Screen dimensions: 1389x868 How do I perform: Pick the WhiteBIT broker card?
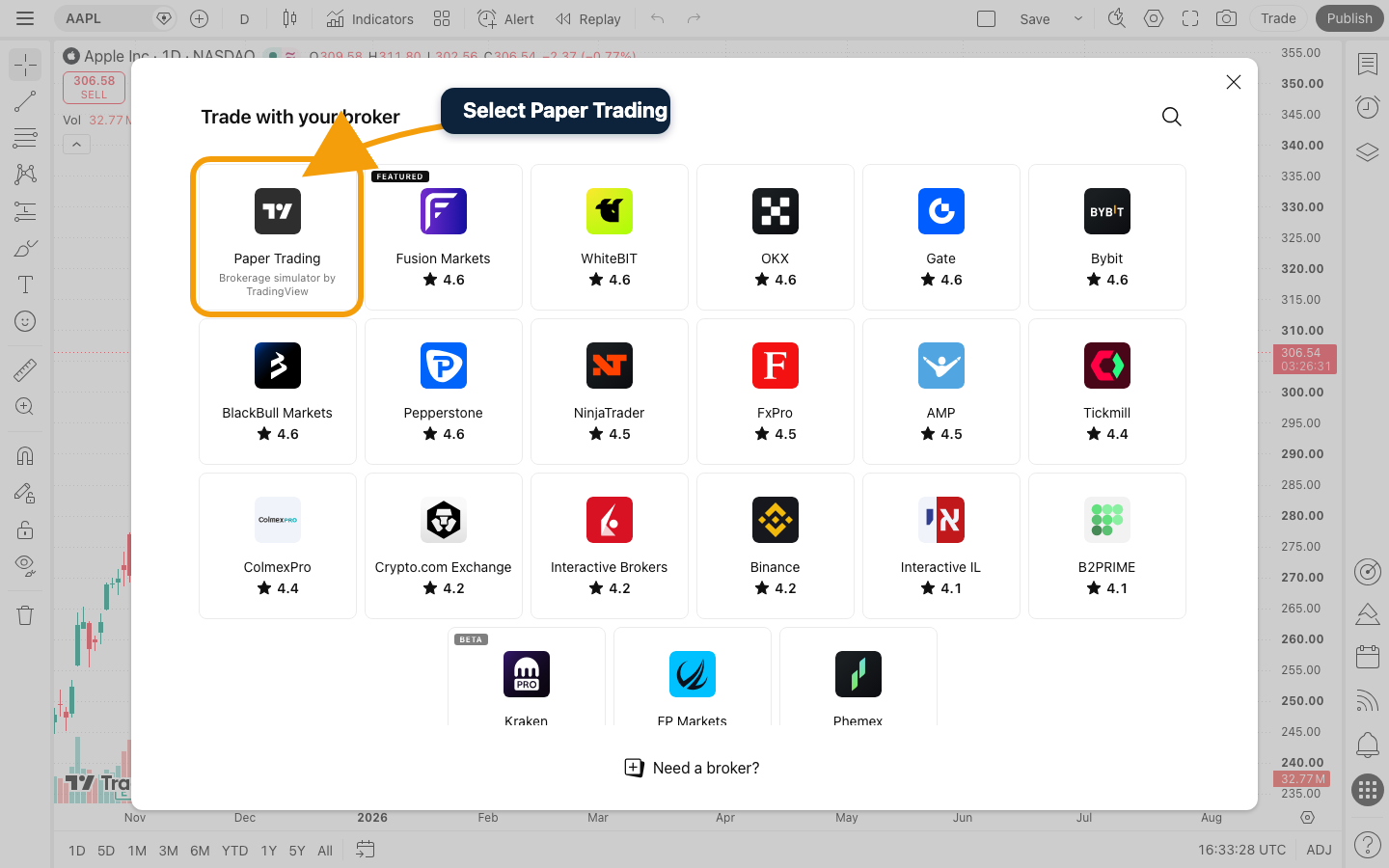pos(610,237)
